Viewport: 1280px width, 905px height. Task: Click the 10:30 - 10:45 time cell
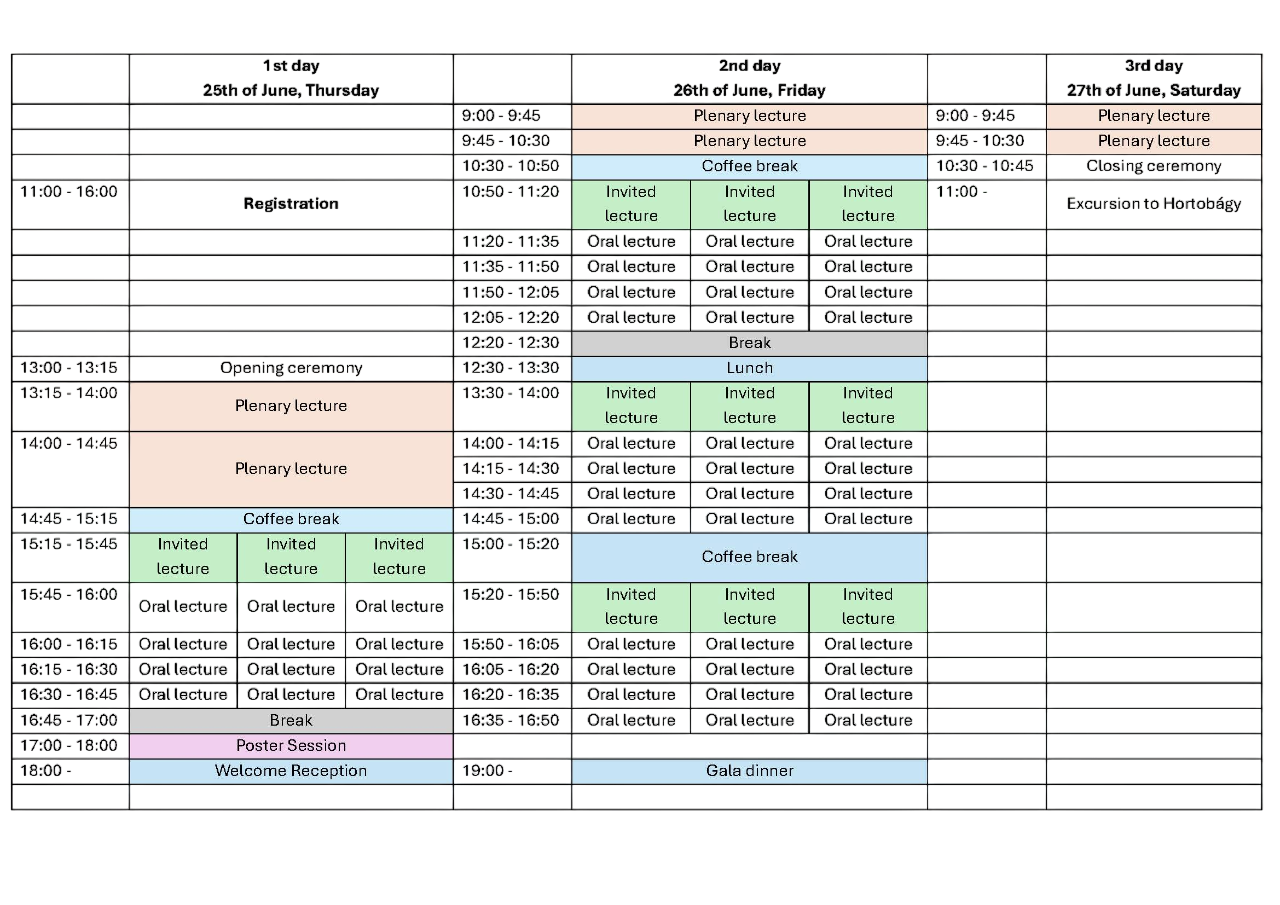[x=986, y=167]
